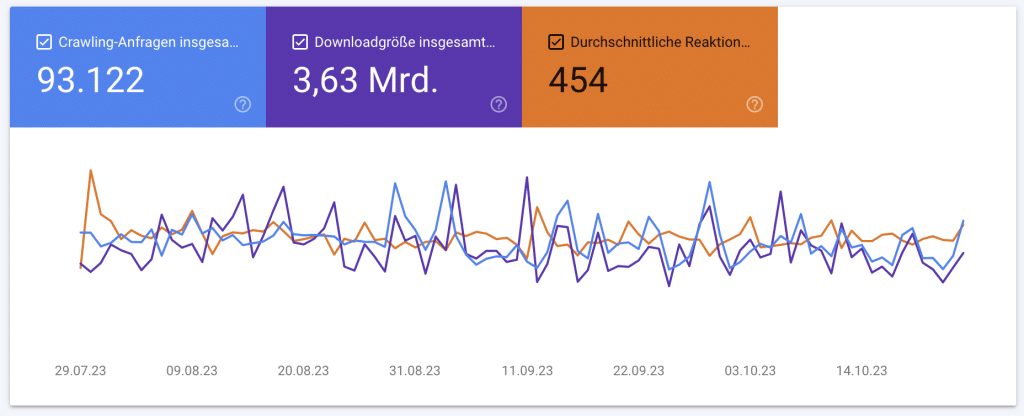Click the 11.09.23 date axis label
Screen dimensions: 1024x416
tap(527, 371)
